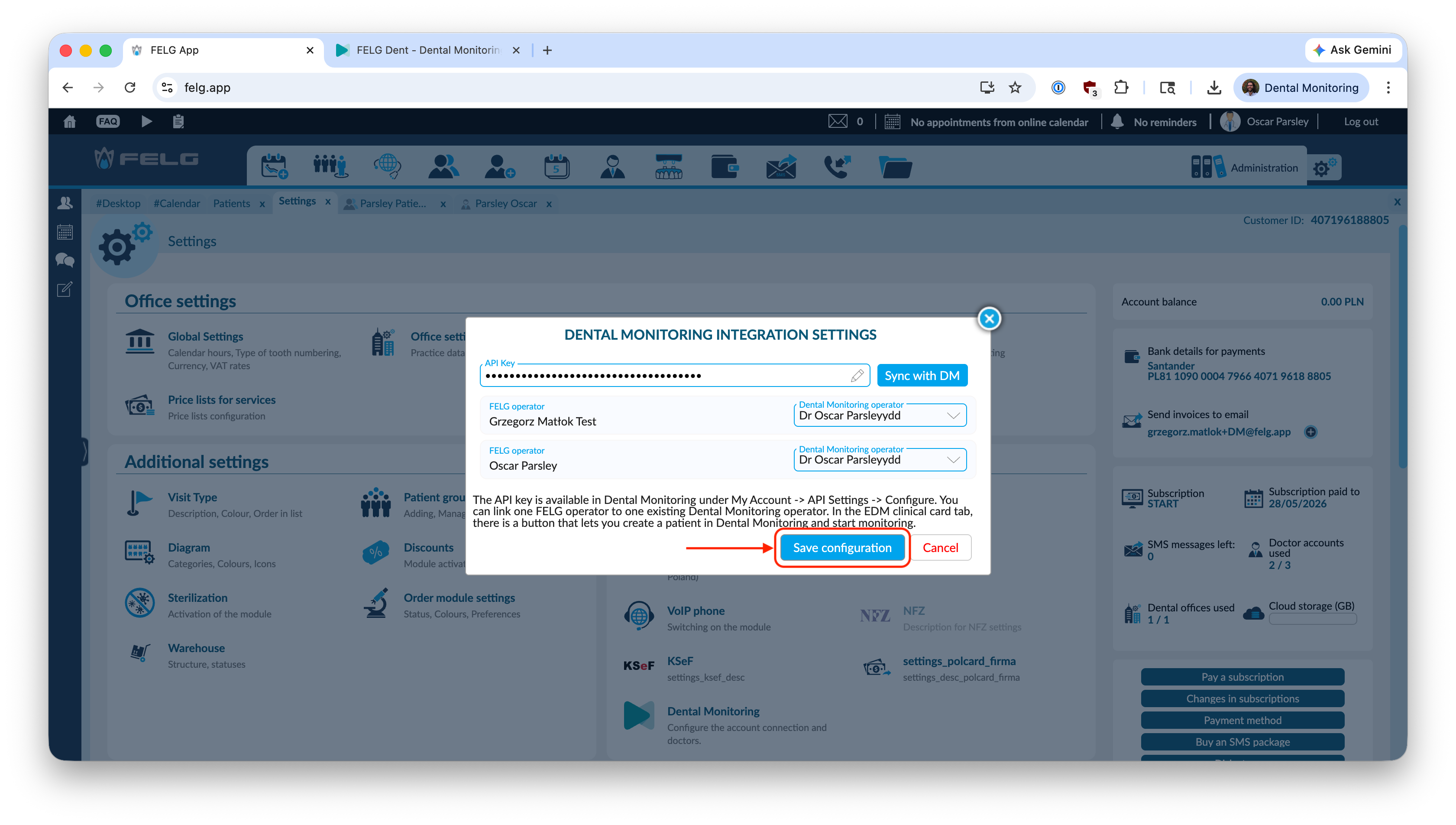Image resolution: width=1456 pixels, height=825 pixels.
Task: Cancel the integration settings dialog
Action: coord(940,547)
